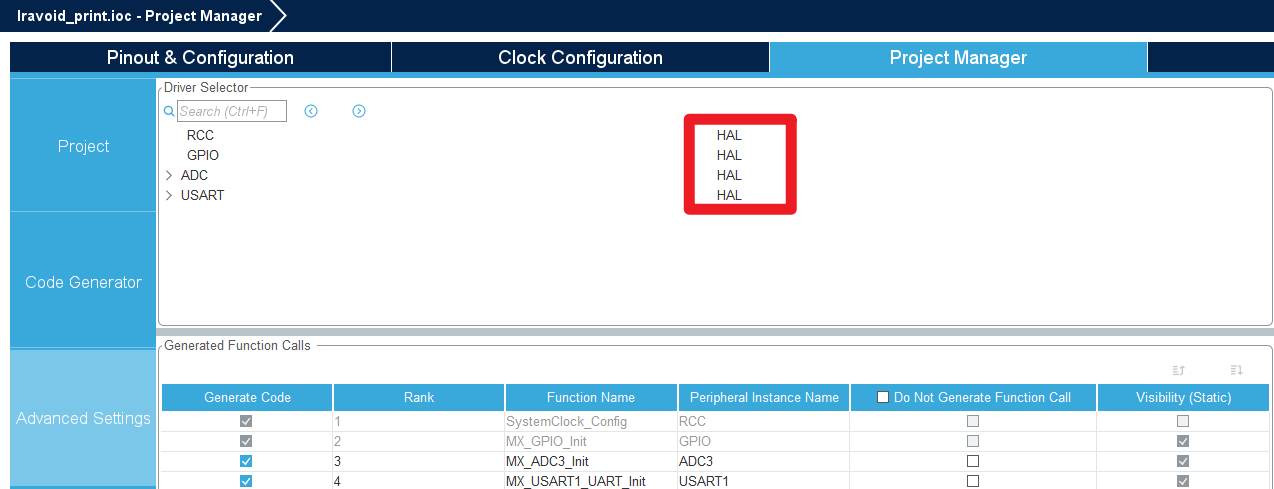The width and height of the screenshot is (1274, 489).
Task: Select the RCC driver row
Action: 200,135
